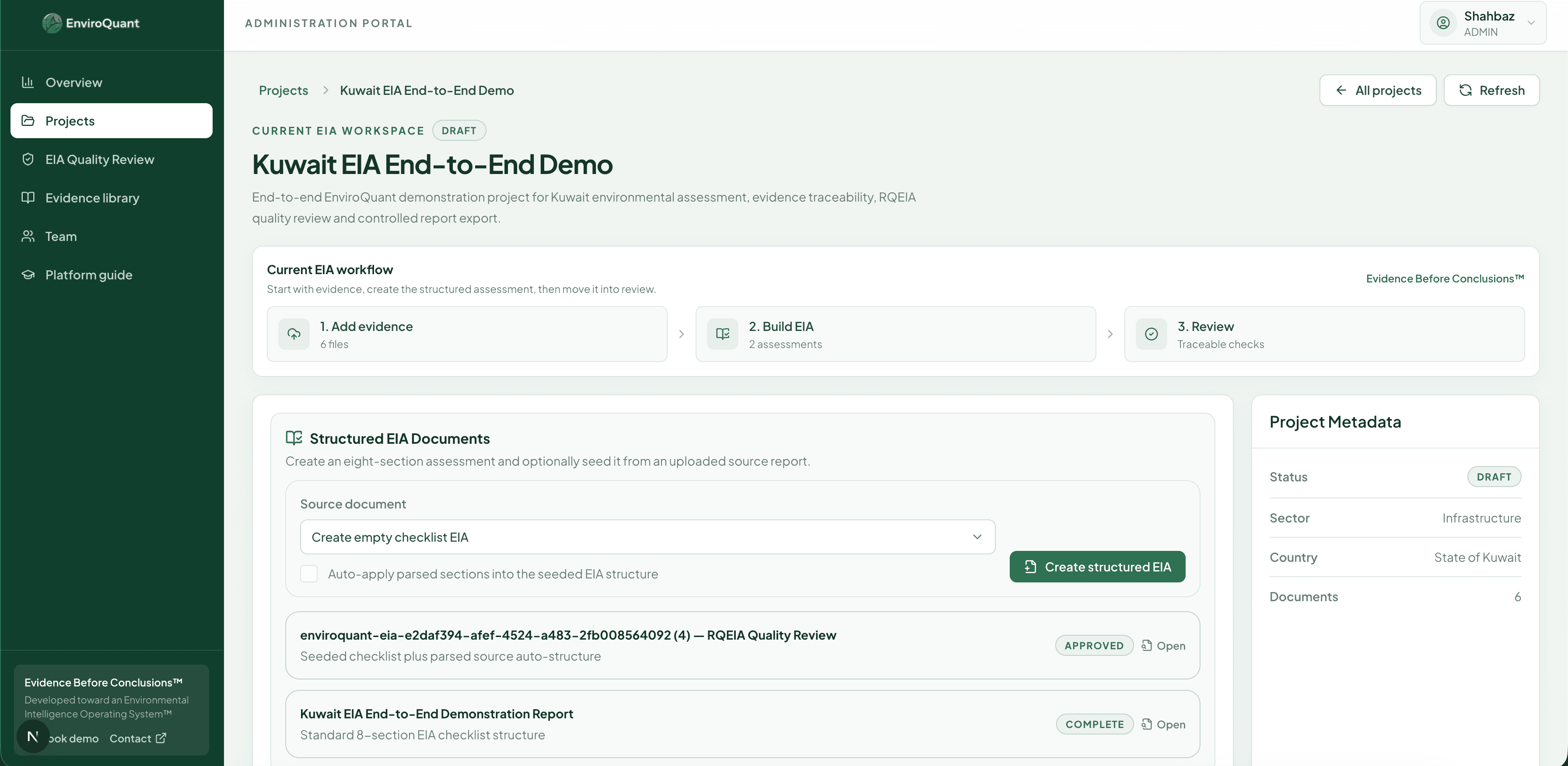Open the Source document dropdown
The image size is (1568, 766).
click(x=647, y=536)
